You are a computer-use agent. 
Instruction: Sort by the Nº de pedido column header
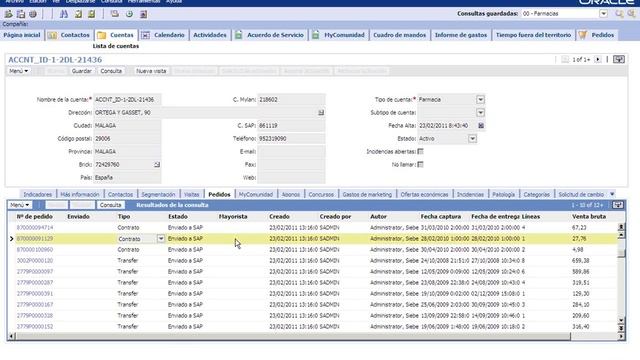tap(34, 217)
